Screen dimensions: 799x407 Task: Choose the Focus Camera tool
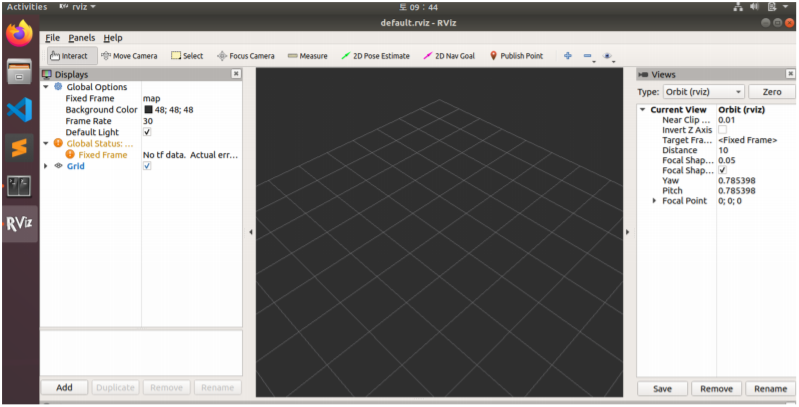(246, 56)
